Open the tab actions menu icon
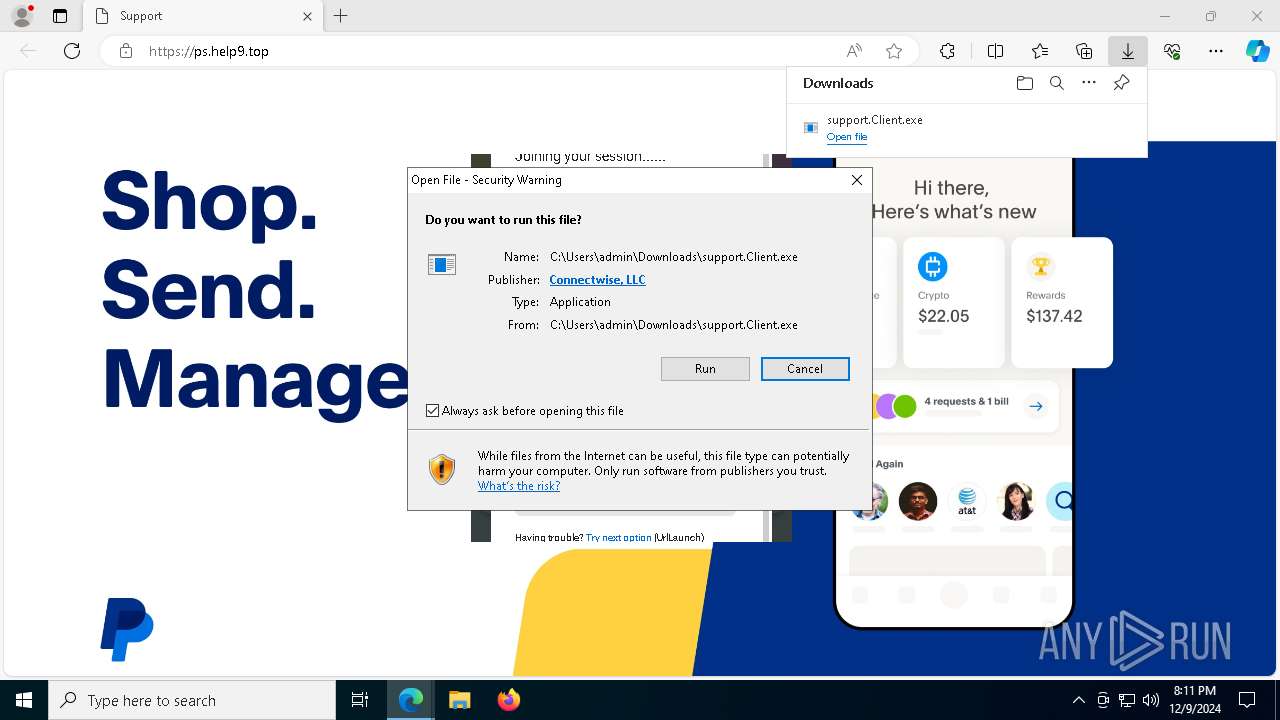The height and width of the screenshot is (720, 1280). 60,16
